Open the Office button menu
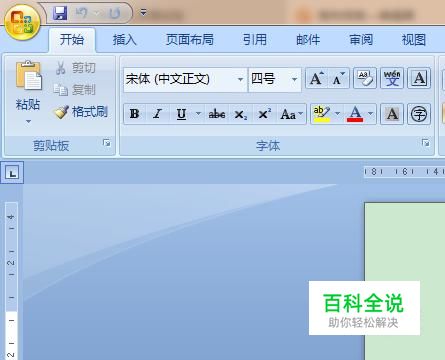This screenshot has width=445, height=360. coord(22,23)
